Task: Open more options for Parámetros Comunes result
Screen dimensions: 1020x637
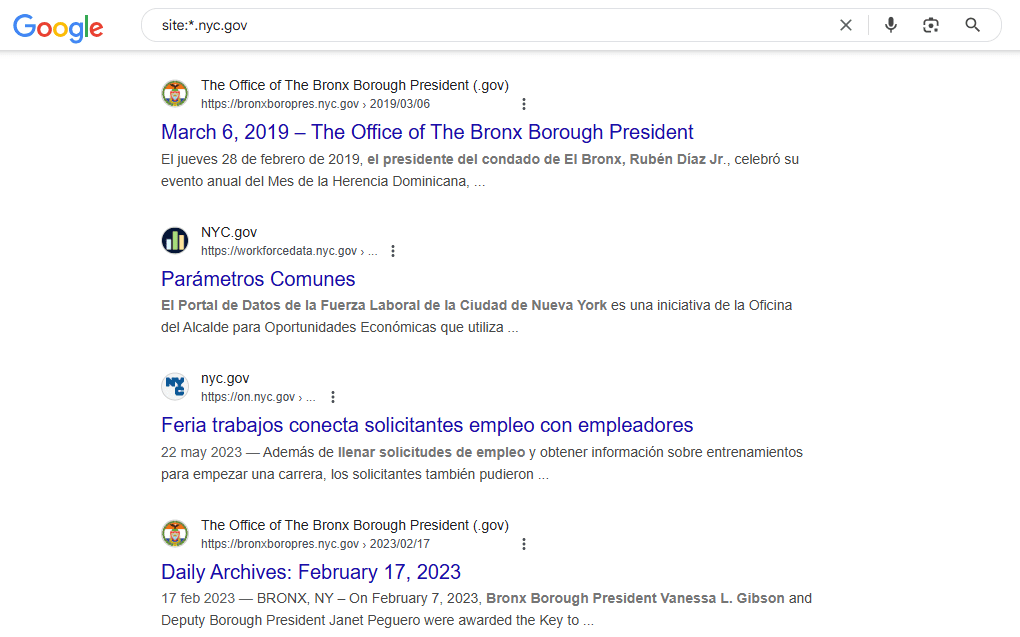Action: click(393, 251)
